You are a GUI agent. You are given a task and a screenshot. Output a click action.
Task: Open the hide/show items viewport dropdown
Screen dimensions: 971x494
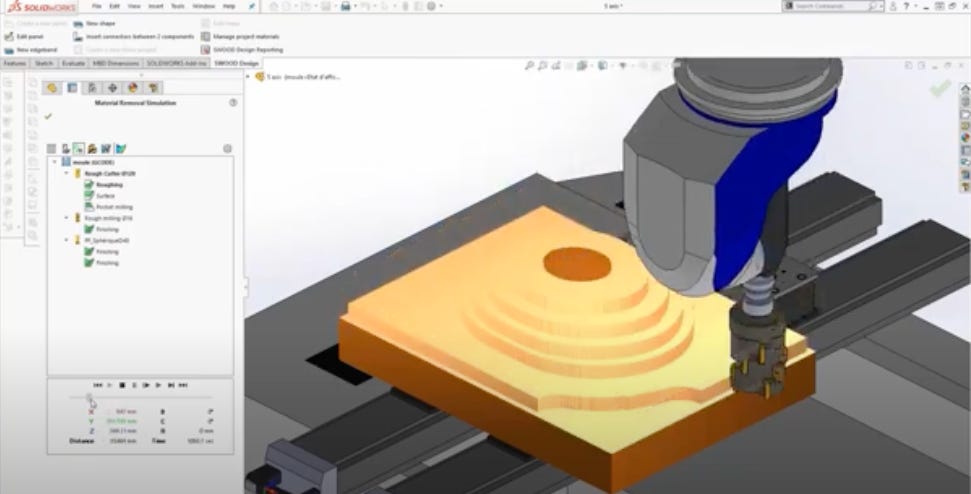(624, 66)
